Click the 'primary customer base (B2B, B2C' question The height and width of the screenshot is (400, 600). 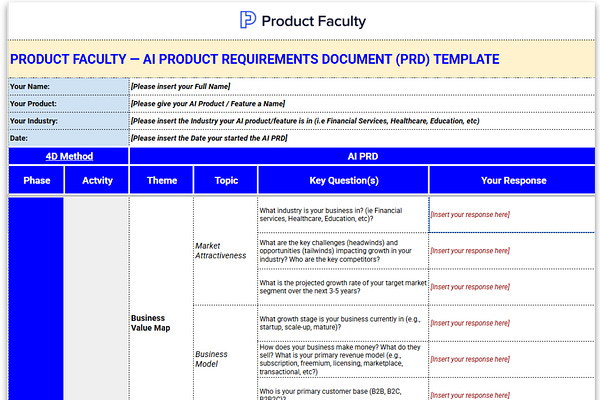click(343, 390)
